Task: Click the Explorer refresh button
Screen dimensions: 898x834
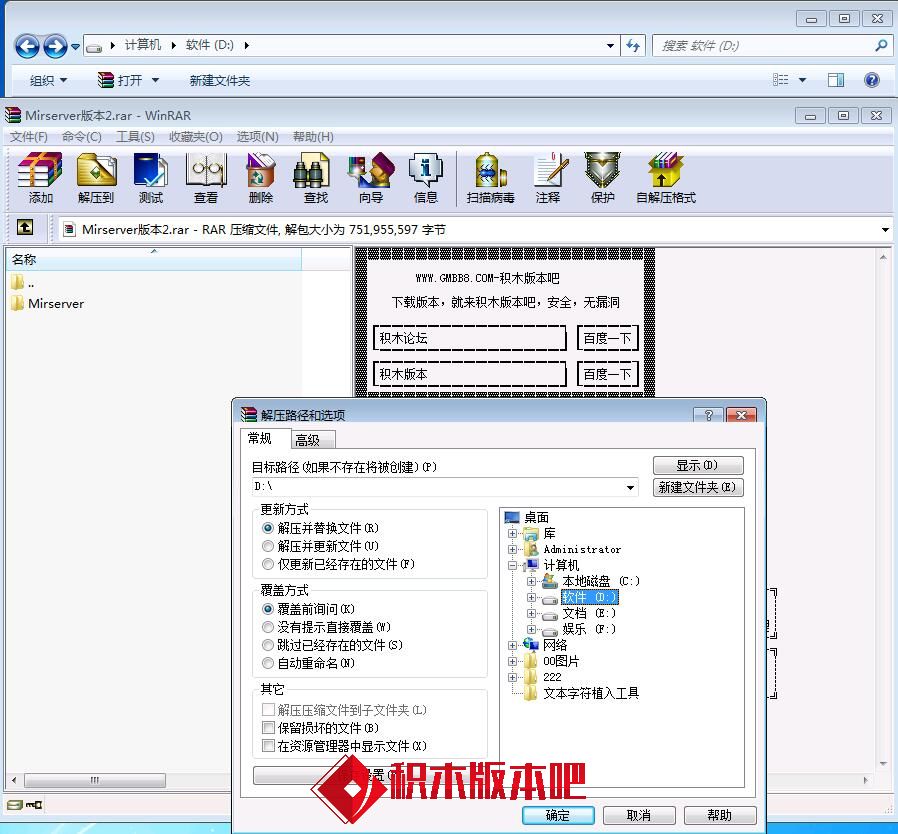Action: coord(633,45)
